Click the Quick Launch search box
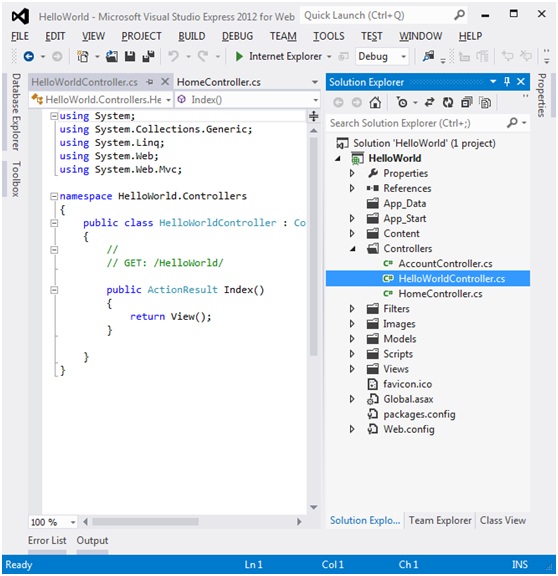Screen dimensions: 558x576 377,15
